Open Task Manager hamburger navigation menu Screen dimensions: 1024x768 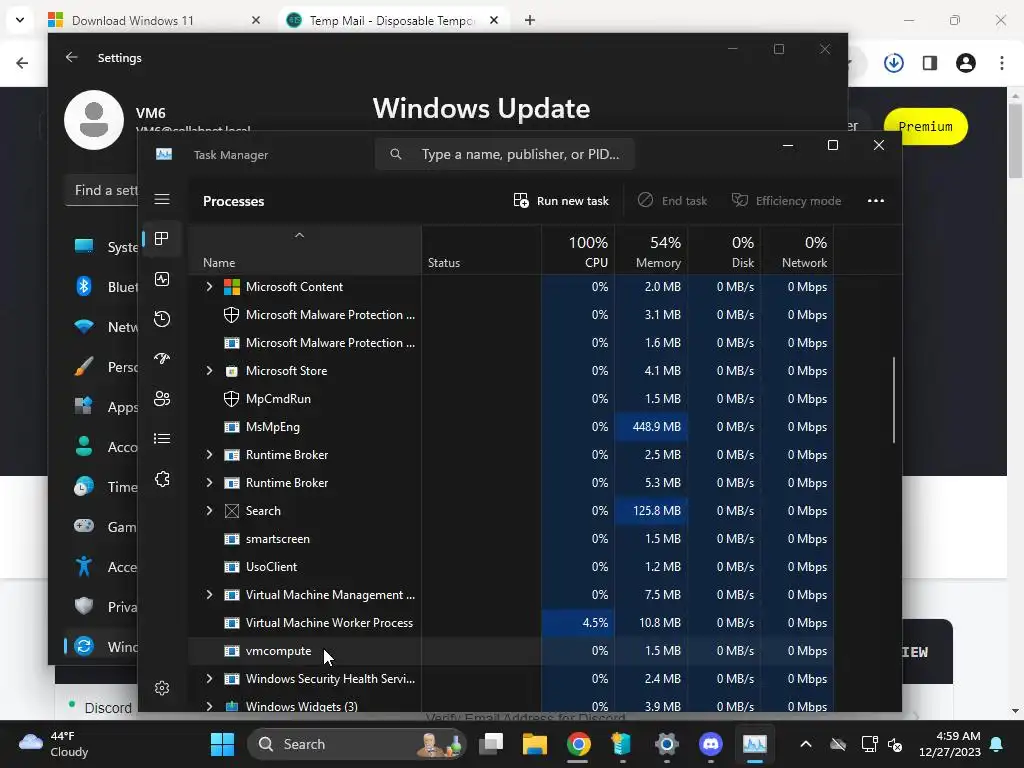(162, 199)
